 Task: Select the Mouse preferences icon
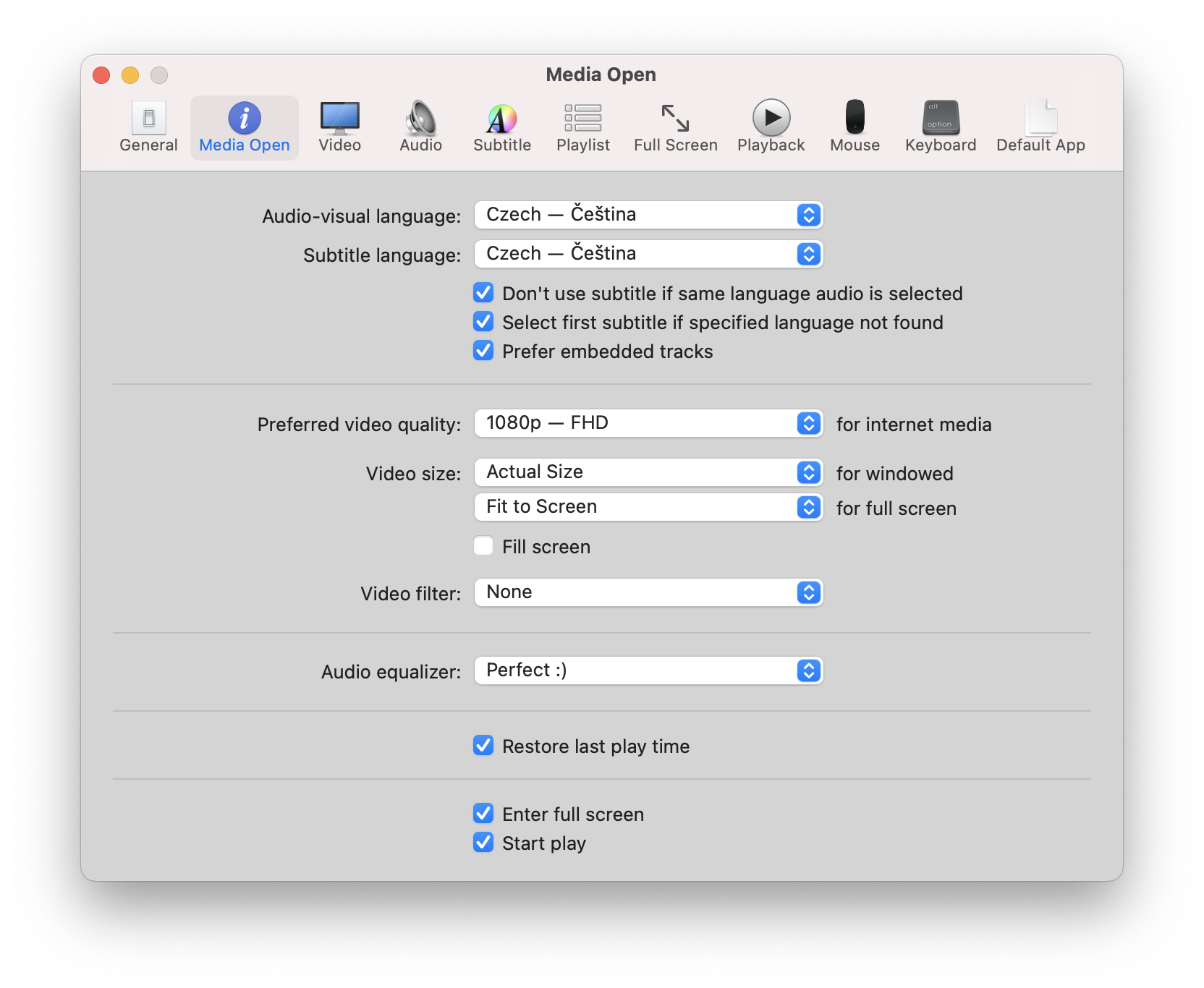point(855,127)
